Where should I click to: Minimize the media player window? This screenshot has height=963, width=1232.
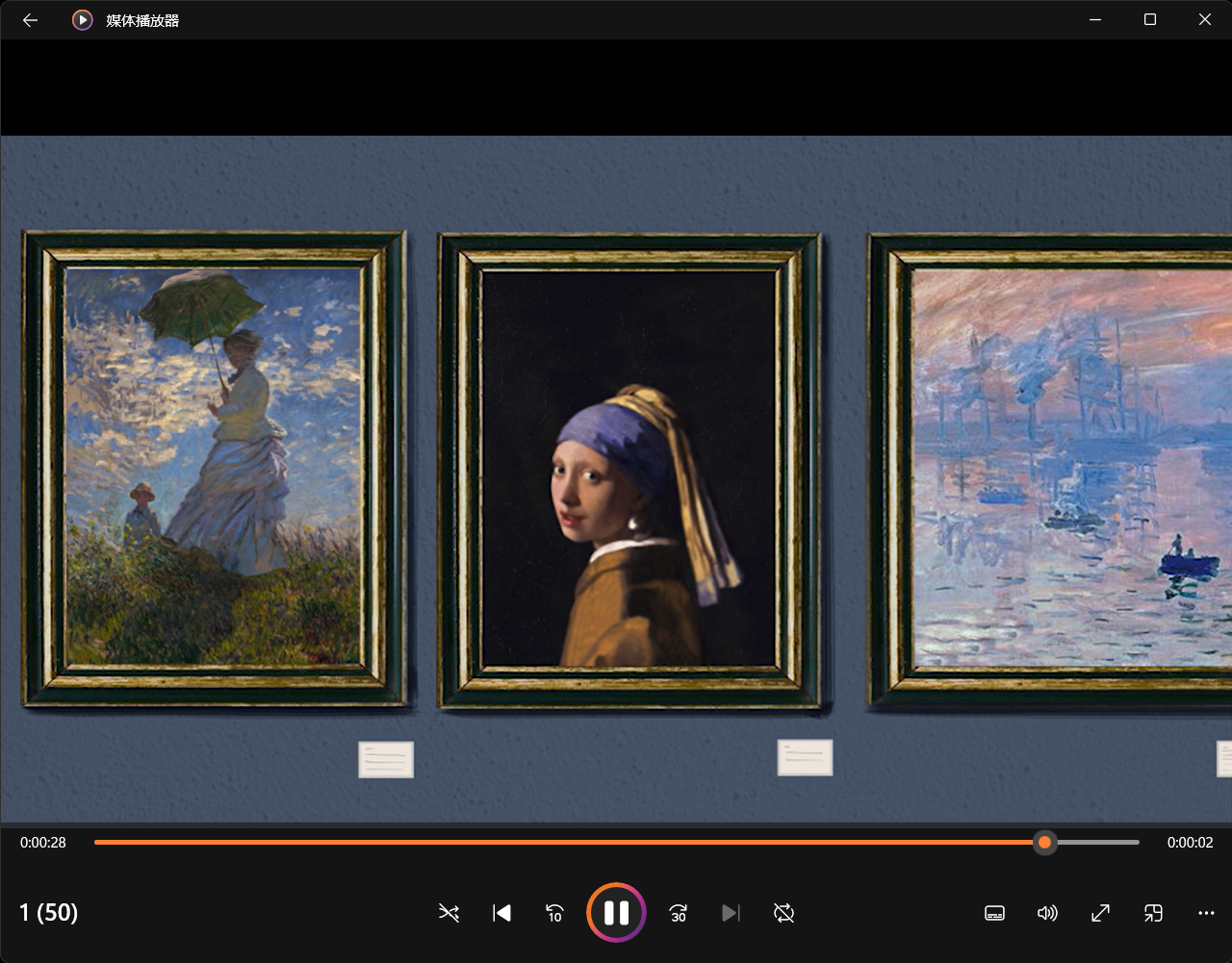[1094, 19]
